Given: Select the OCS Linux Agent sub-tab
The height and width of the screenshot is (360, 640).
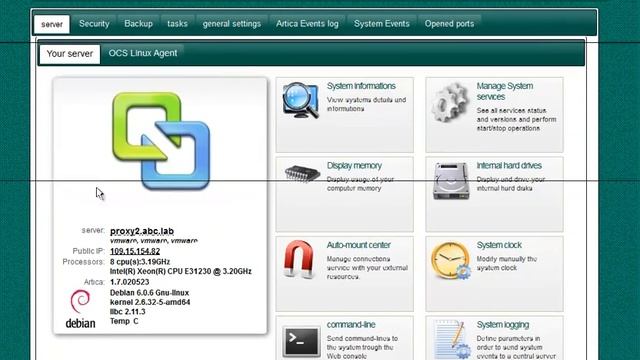Looking at the screenshot, I should click(143, 53).
